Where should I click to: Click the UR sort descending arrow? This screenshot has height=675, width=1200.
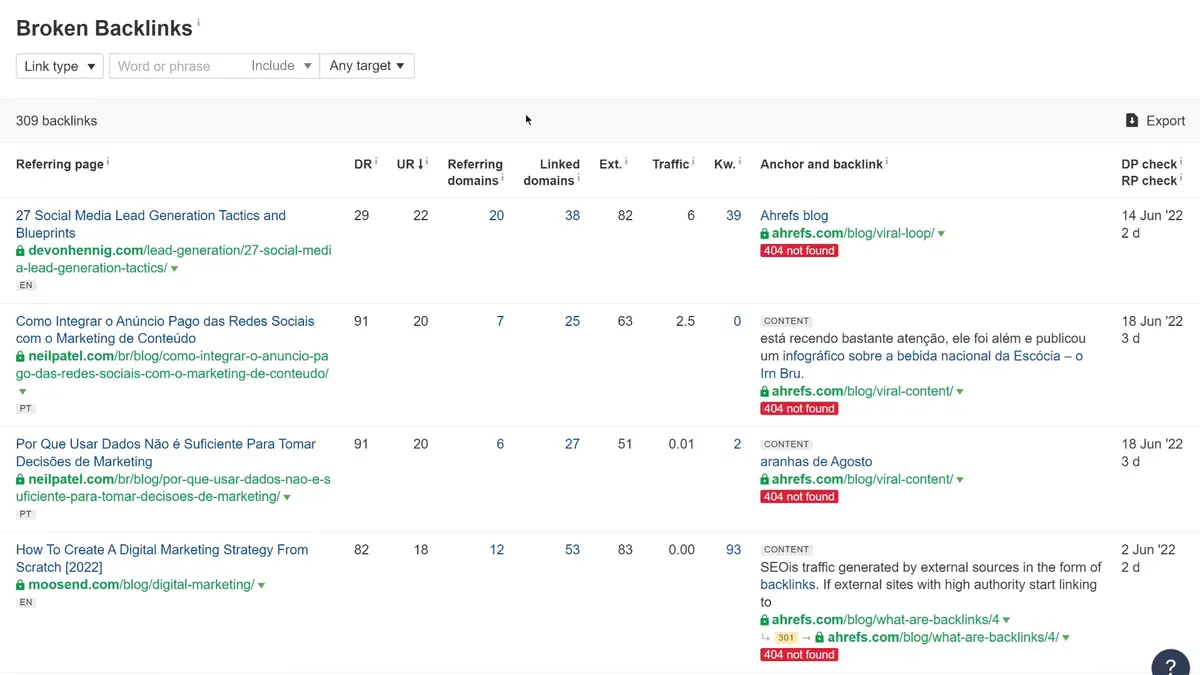[420, 164]
